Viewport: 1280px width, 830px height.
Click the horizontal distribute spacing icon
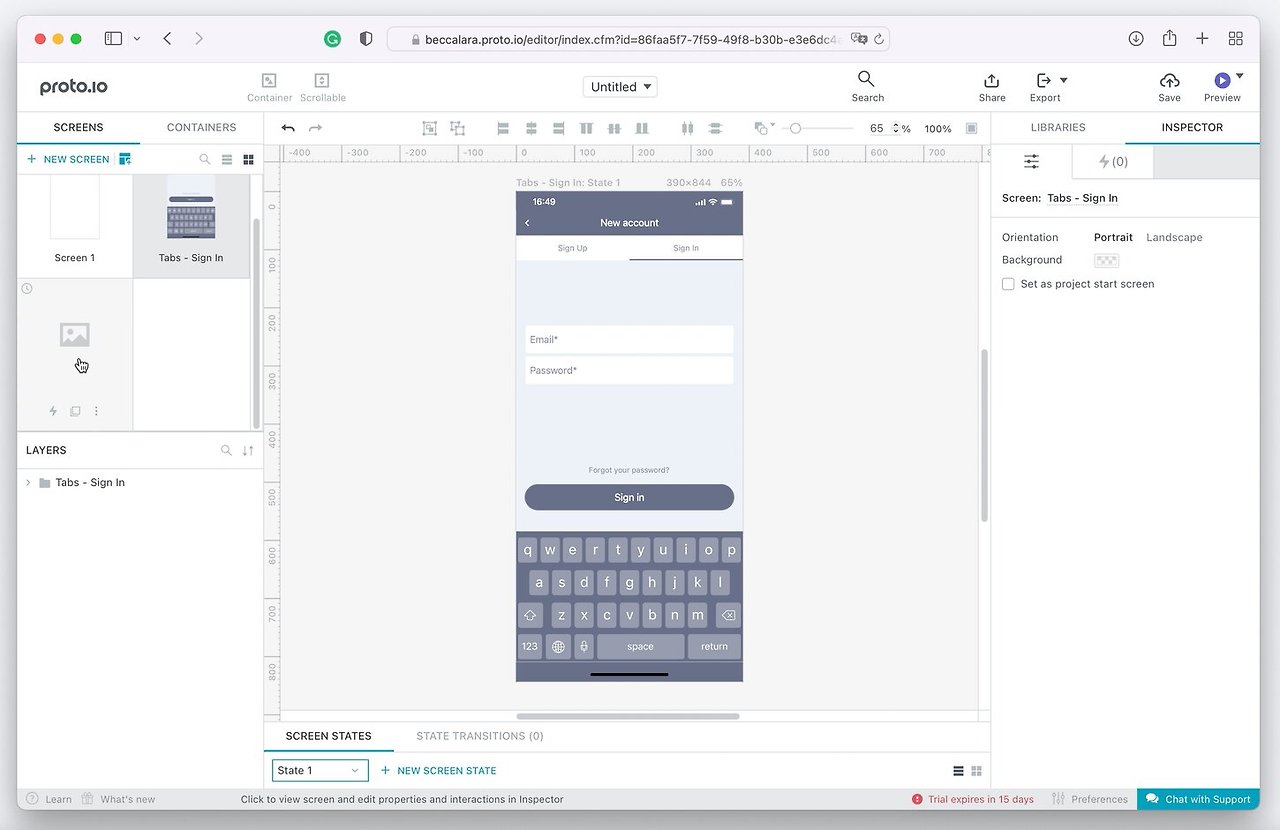[x=687, y=128]
